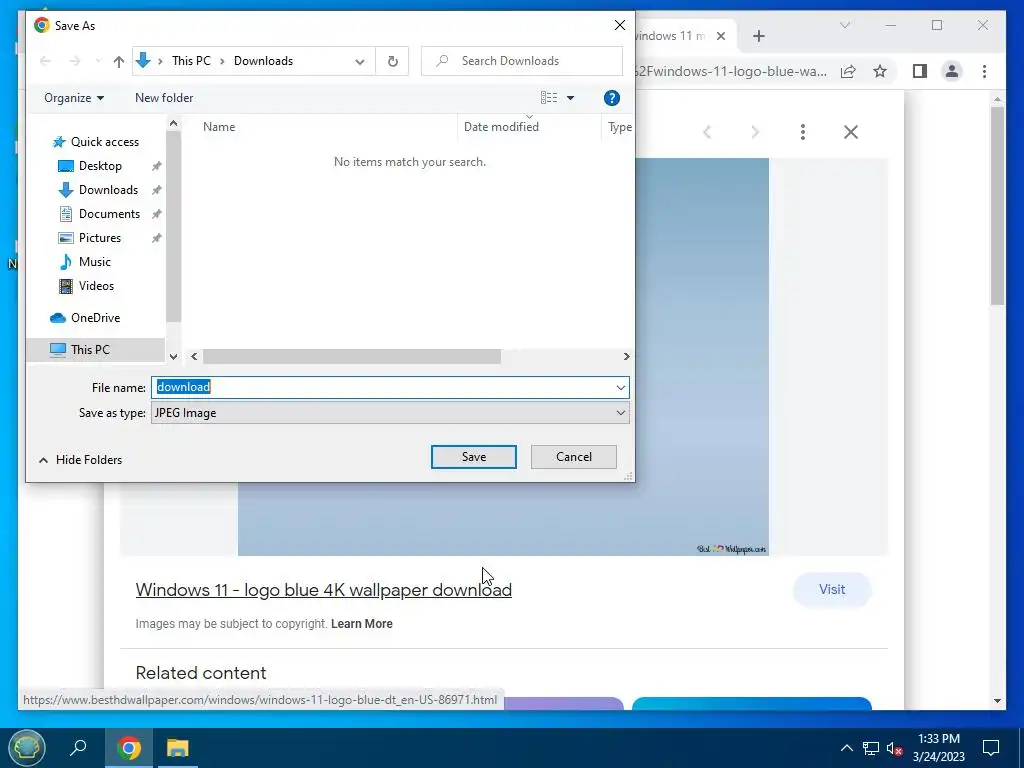Open Chrome's three-dot menu
Viewport: 1024px width, 768px height.
984,71
